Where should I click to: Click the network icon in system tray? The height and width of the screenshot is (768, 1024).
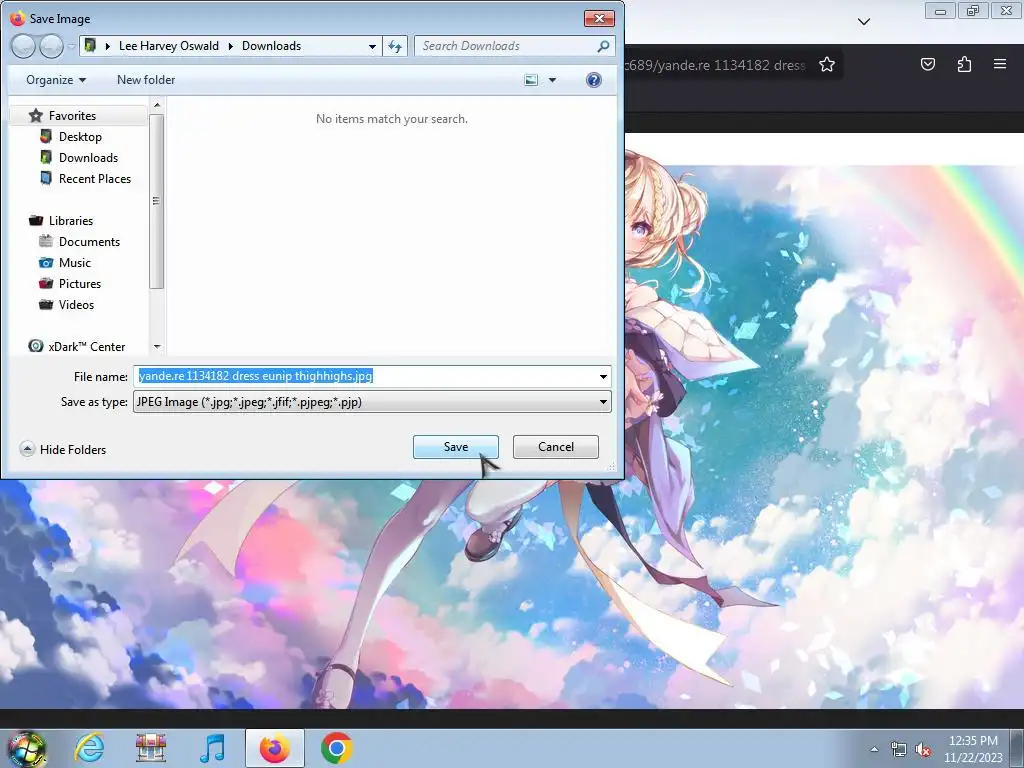[x=899, y=749]
